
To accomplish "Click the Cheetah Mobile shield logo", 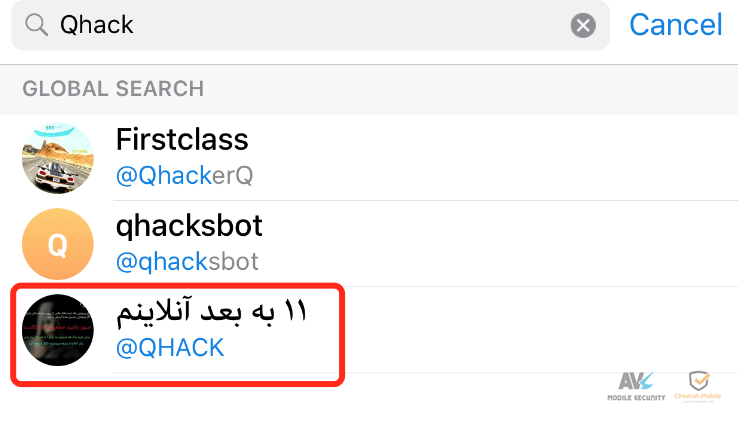I will (x=699, y=380).
